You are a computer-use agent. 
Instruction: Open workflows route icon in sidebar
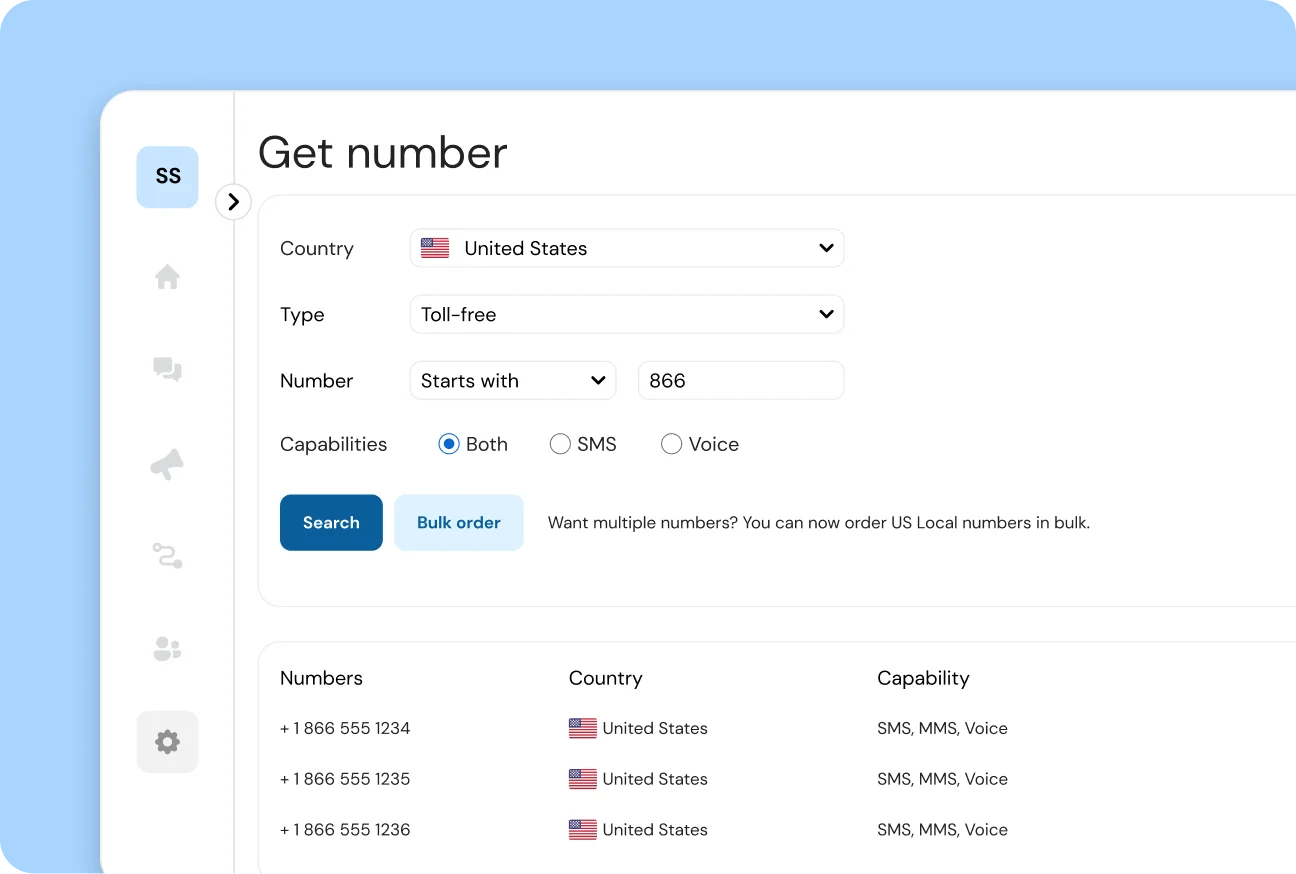point(167,555)
